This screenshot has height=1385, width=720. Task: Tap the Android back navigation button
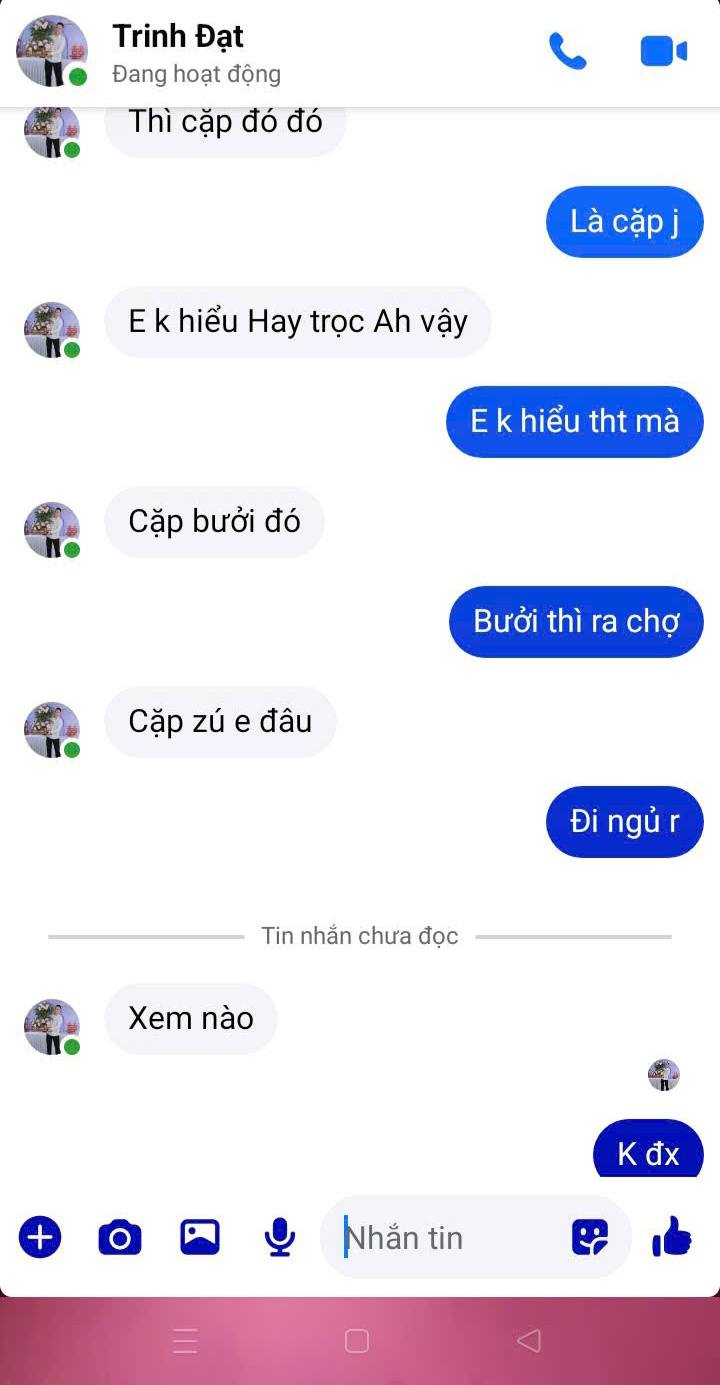529,1340
